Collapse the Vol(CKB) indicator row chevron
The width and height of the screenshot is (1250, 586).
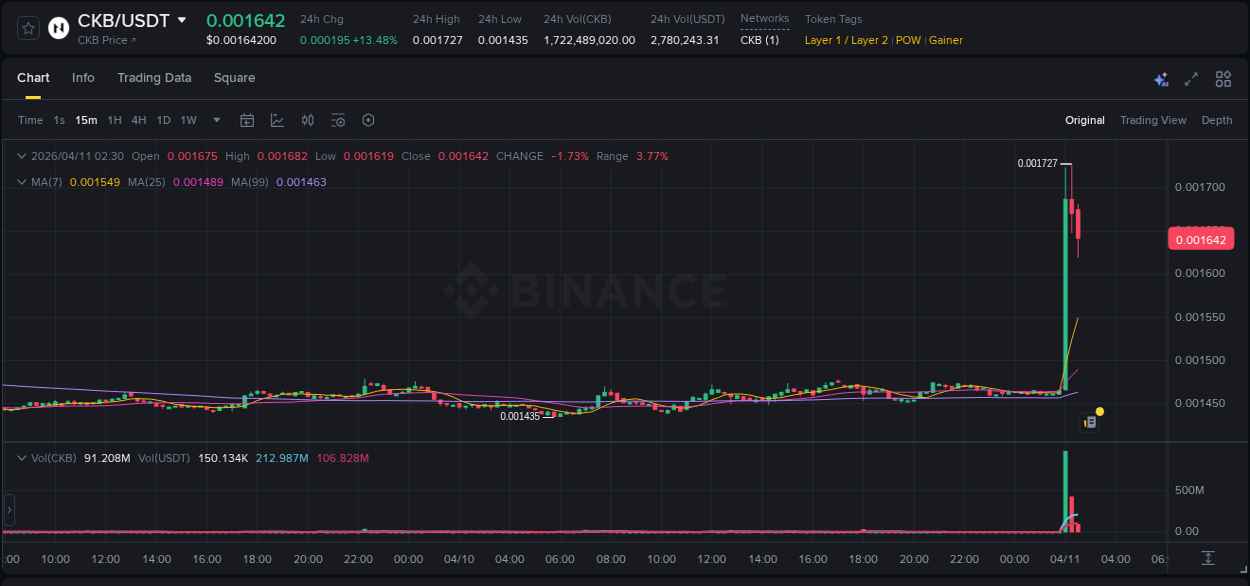click(x=22, y=458)
